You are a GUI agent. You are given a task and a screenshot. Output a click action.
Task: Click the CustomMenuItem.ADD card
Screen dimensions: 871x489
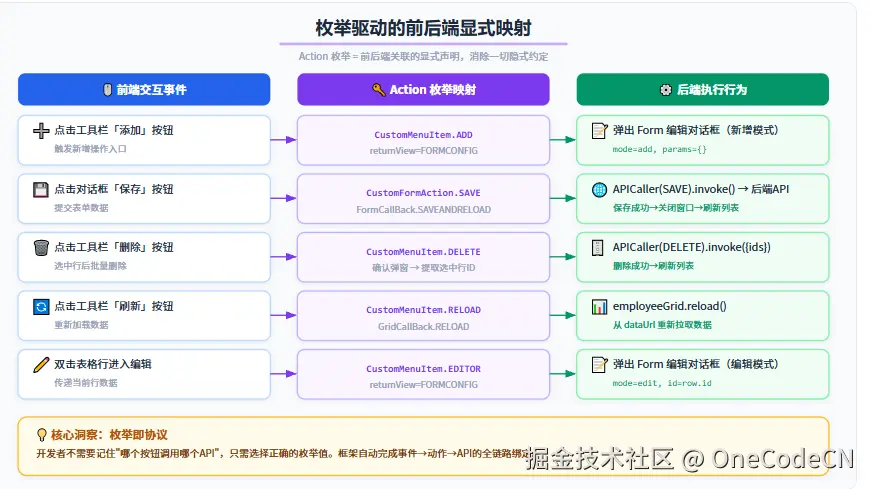tap(423, 140)
